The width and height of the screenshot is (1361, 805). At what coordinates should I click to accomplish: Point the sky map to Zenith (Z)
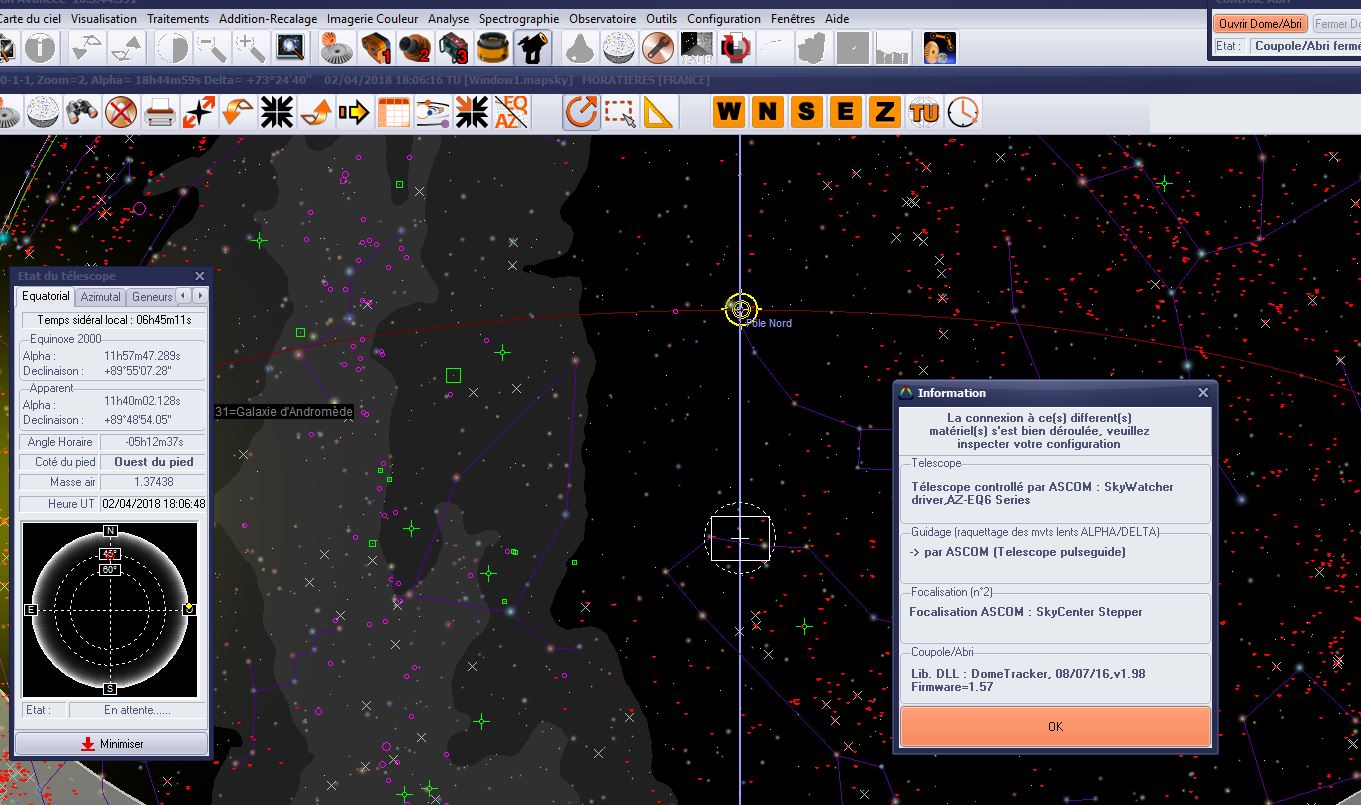[884, 112]
